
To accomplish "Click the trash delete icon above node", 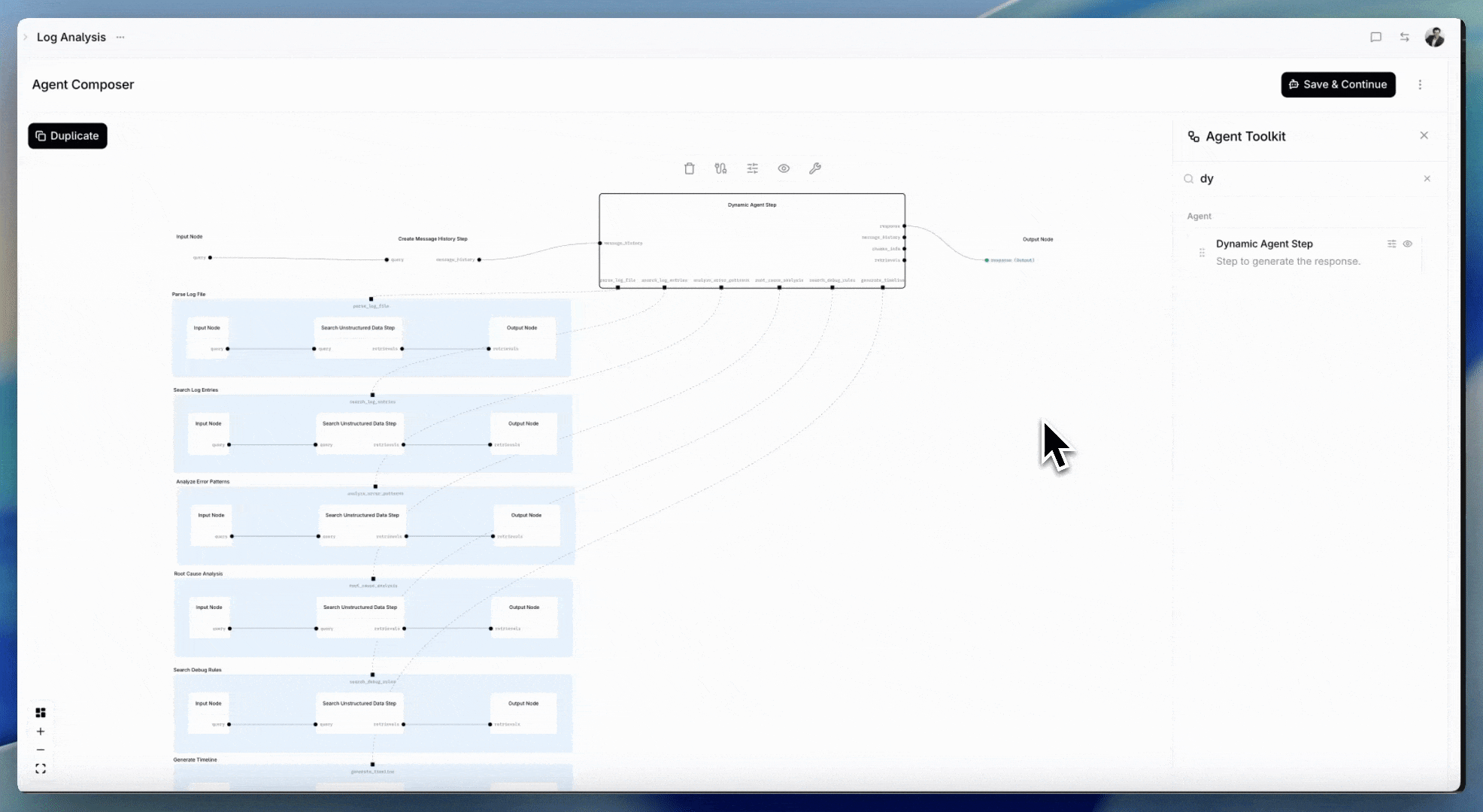I will click(689, 168).
